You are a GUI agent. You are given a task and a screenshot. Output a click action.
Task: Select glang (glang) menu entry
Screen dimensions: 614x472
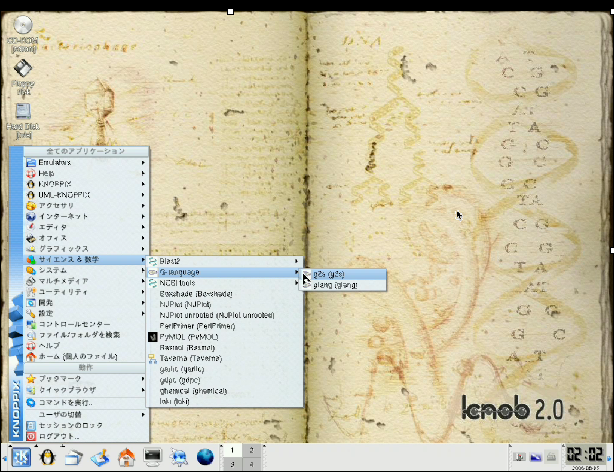coord(343,285)
